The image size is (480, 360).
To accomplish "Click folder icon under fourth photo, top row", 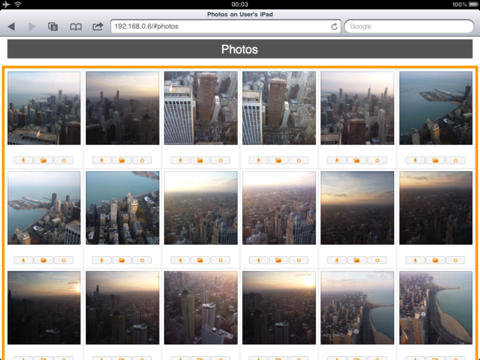I will (278, 160).
